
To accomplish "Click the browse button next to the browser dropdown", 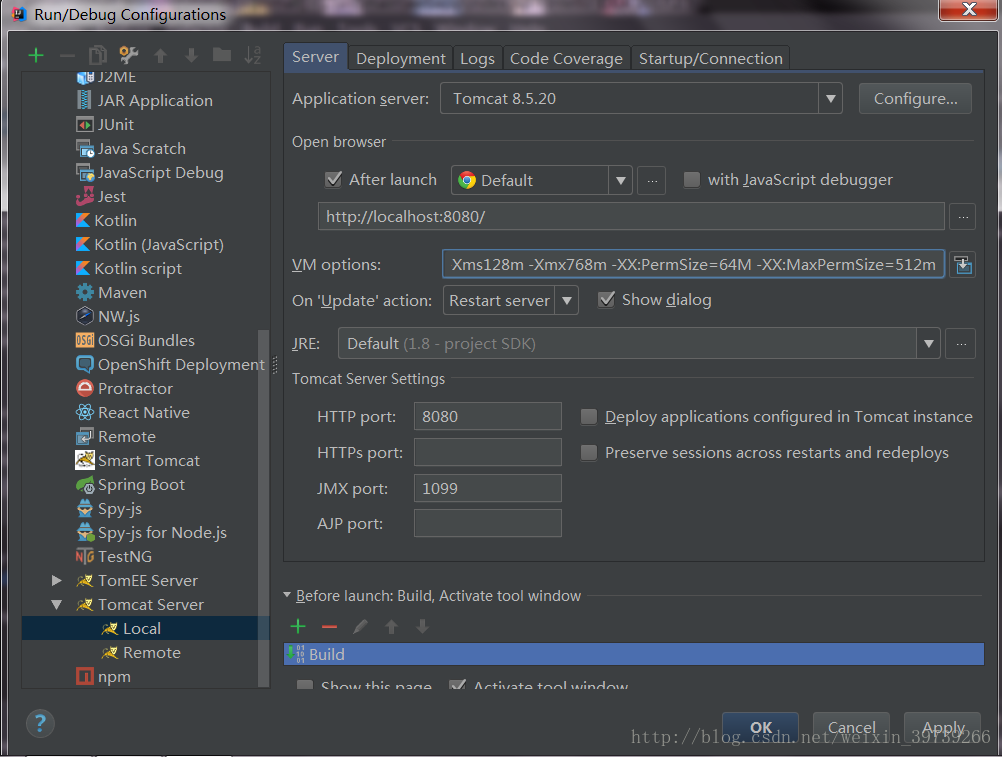I will click(652, 180).
